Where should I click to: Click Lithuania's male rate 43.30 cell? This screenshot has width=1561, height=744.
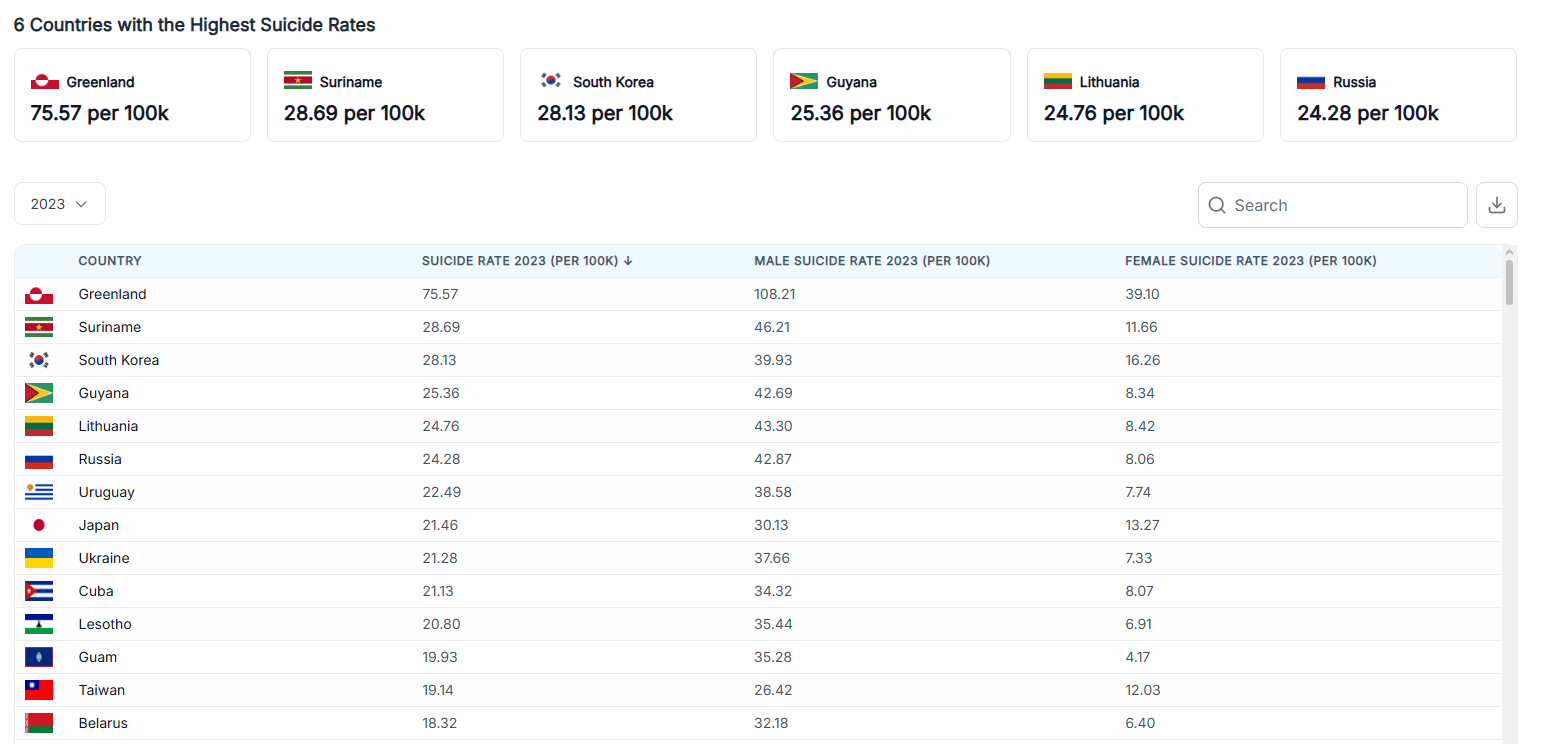click(773, 426)
